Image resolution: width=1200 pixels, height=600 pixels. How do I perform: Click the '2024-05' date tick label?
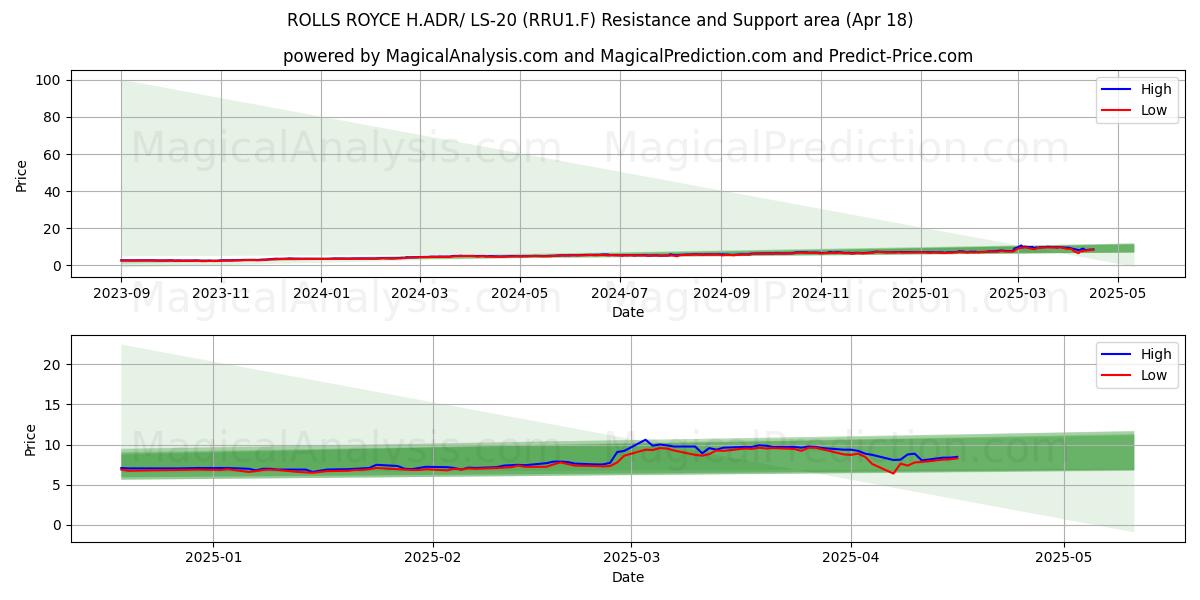click(519, 294)
